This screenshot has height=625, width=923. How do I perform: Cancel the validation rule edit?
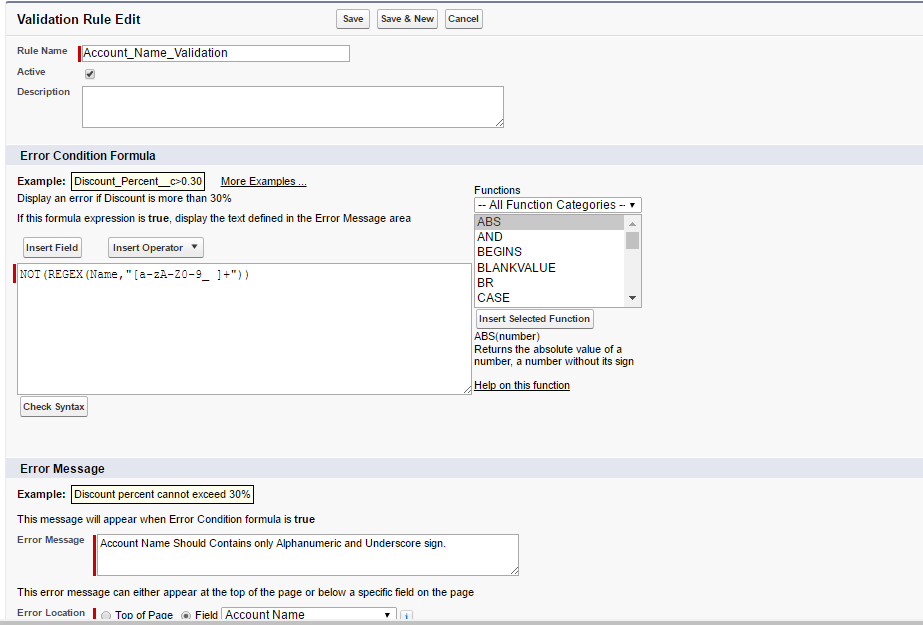coord(463,18)
